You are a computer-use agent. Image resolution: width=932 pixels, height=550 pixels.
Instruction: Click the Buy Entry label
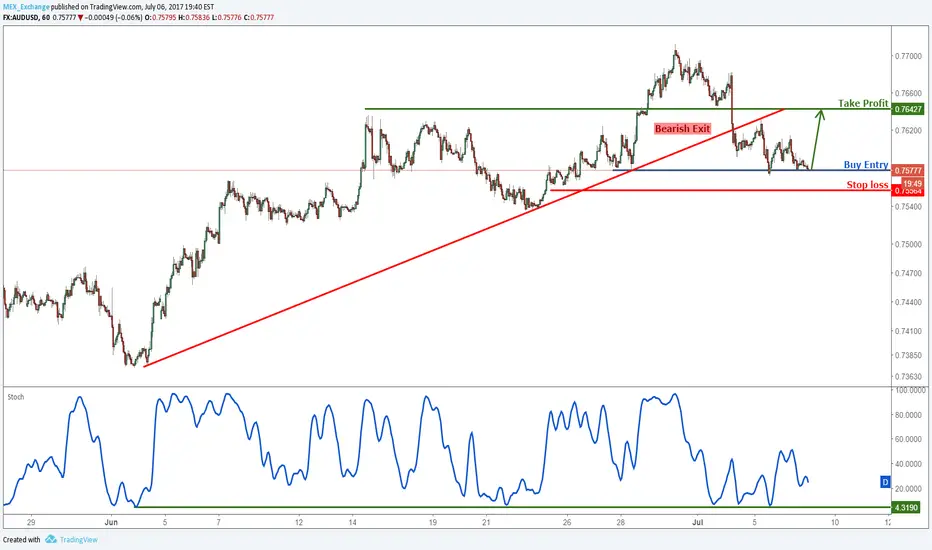coord(866,165)
